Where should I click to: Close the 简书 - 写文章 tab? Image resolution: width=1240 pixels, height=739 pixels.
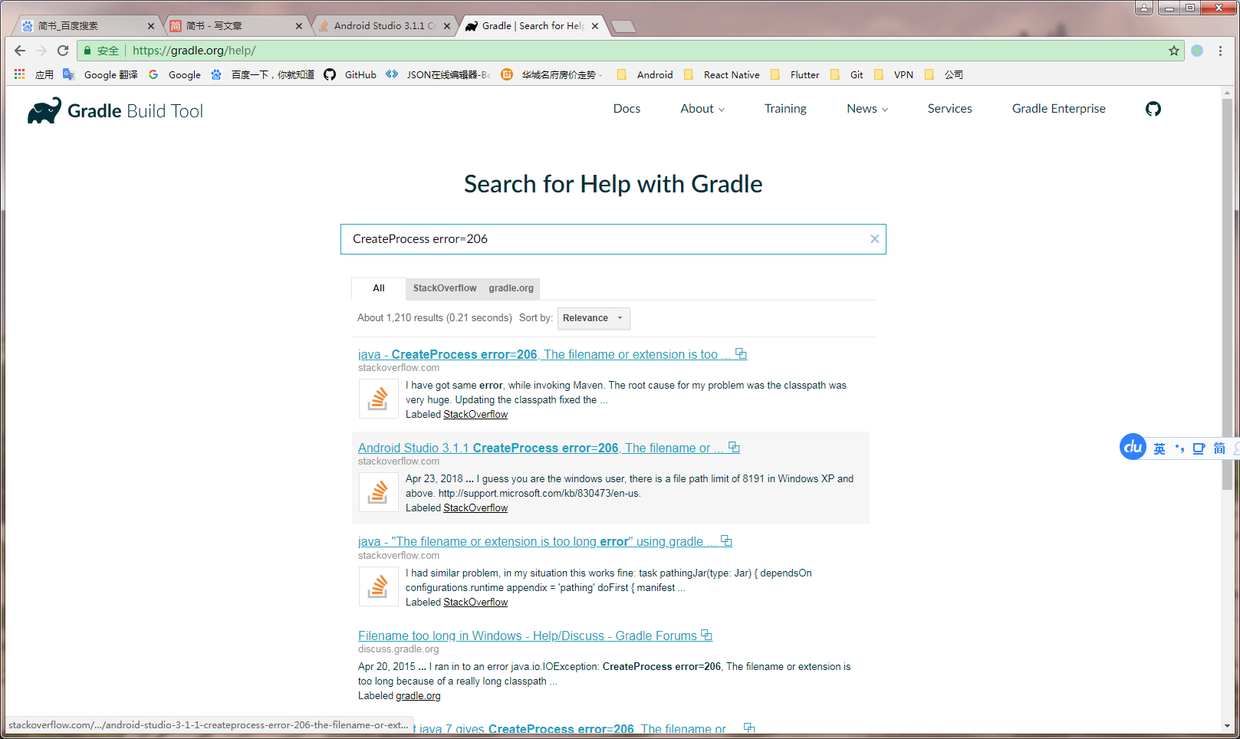[298, 26]
